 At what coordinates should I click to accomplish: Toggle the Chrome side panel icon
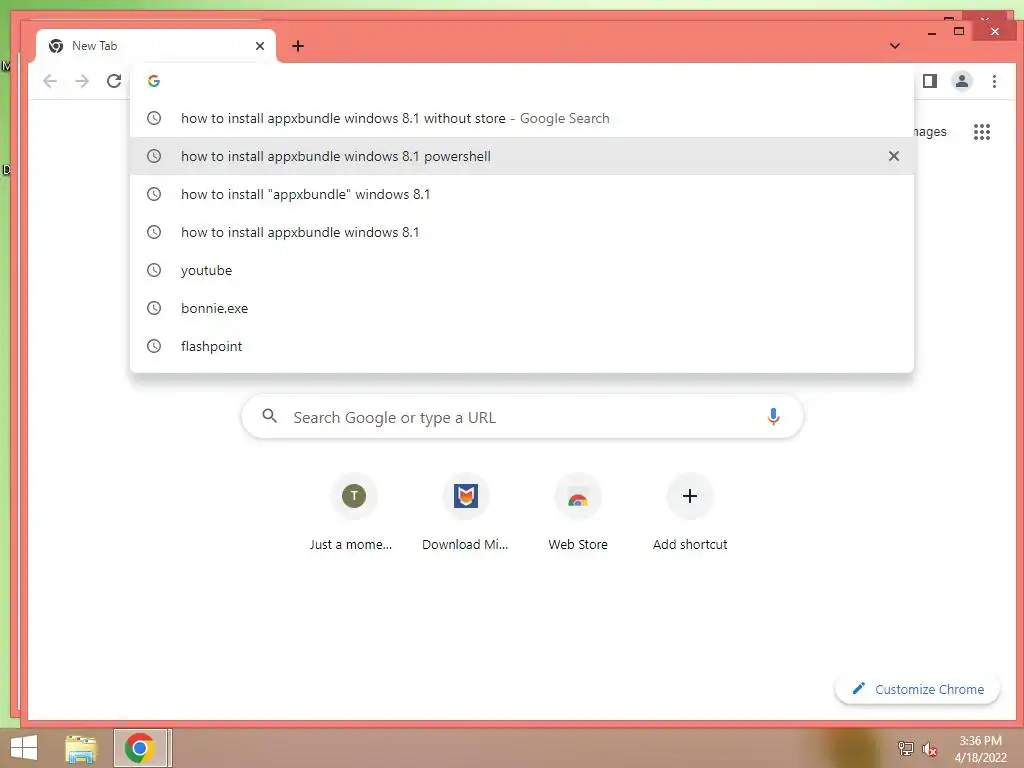(x=930, y=81)
